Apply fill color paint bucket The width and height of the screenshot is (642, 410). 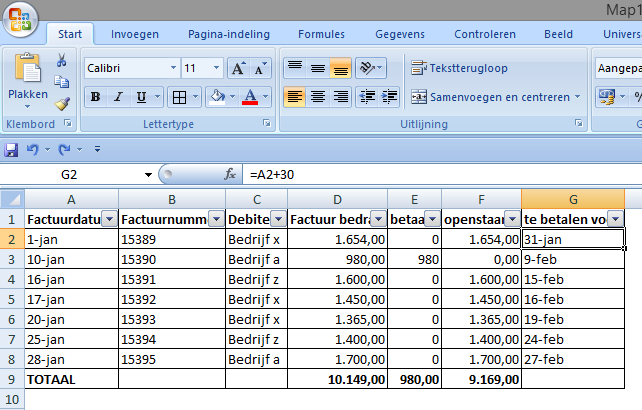pyautogui.click(x=217, y=97)
